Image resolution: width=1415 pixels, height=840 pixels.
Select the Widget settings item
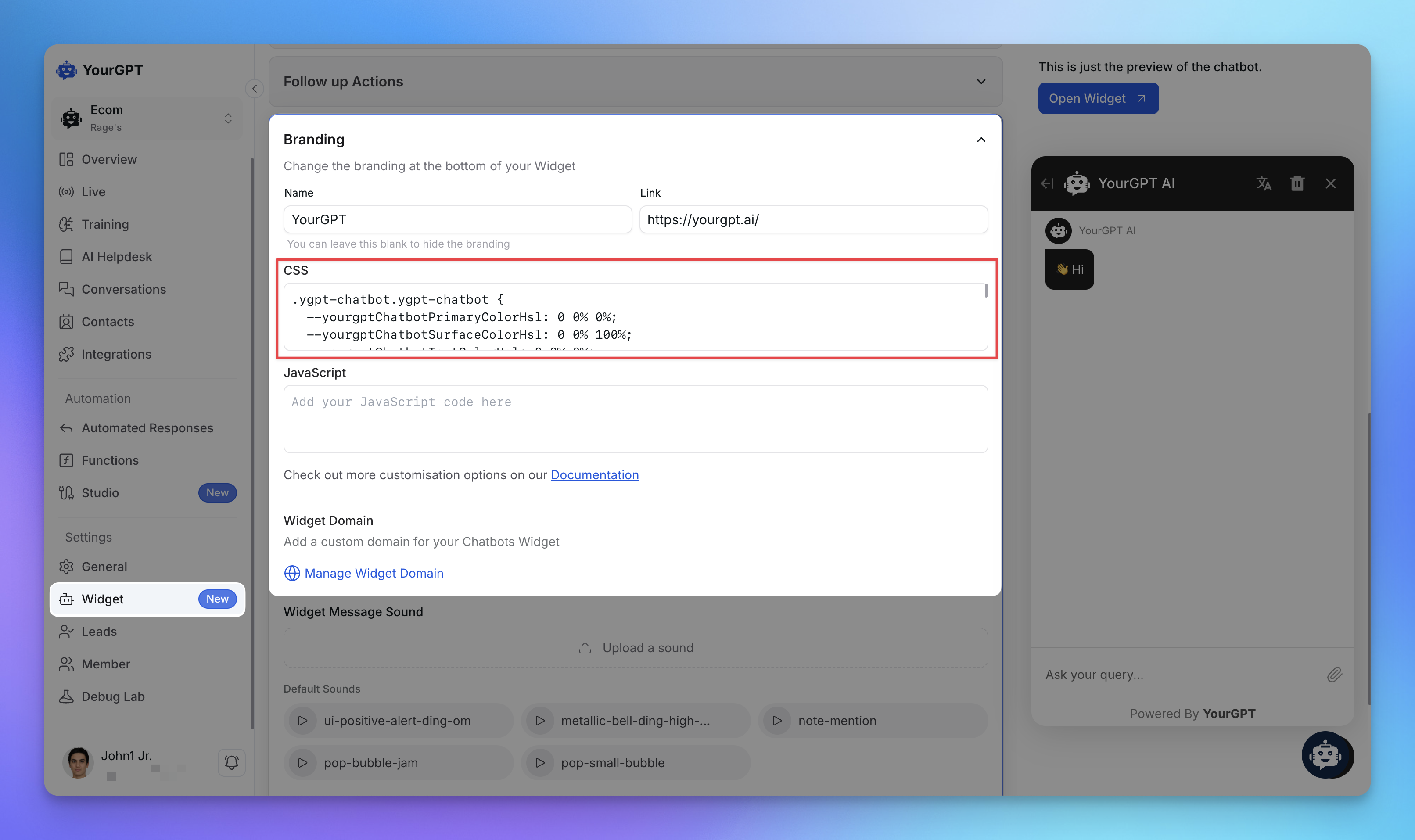[147, 599]
